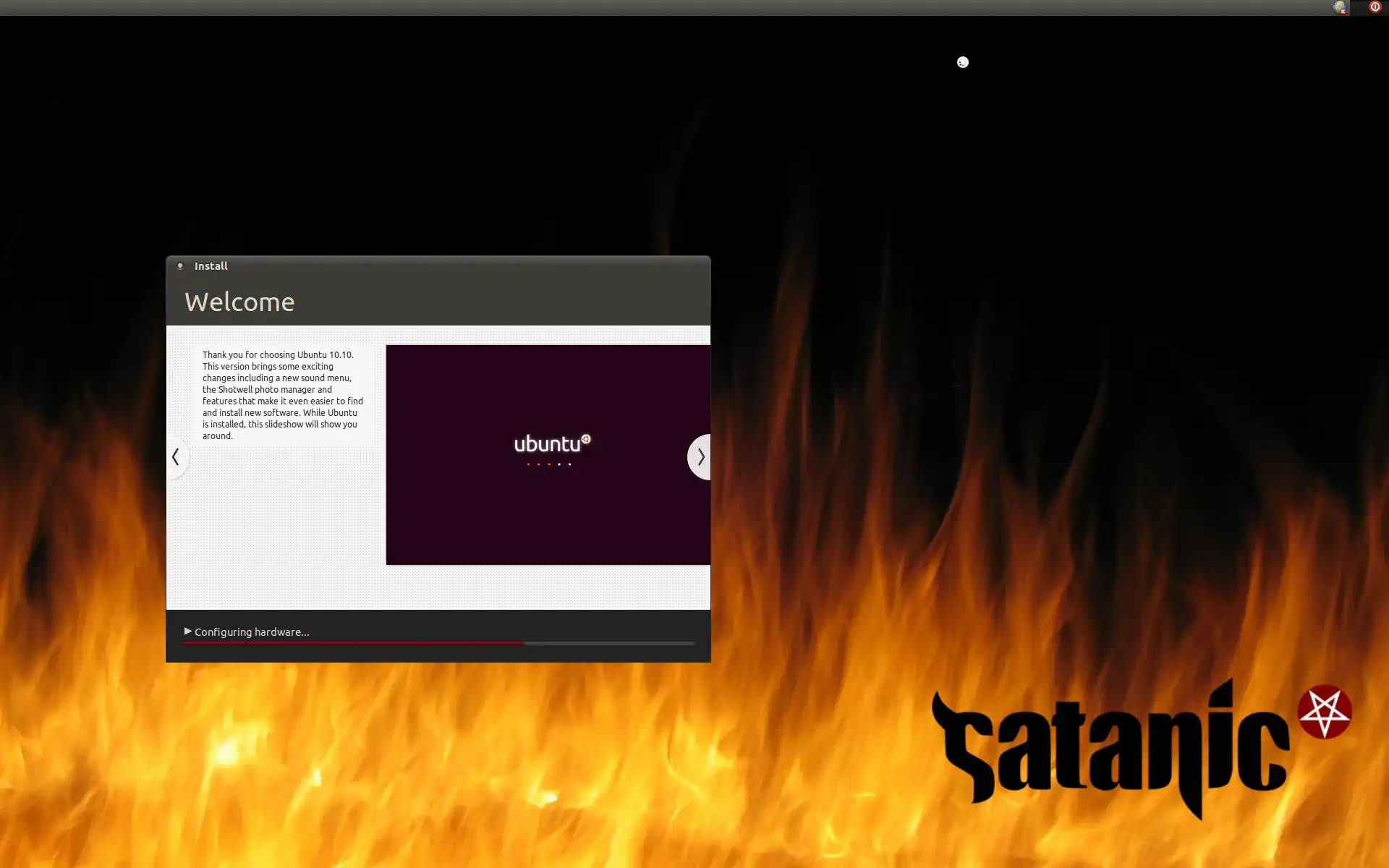Open the red power session menu
The image size is (1389, 868).
[x=1375, y=7]
